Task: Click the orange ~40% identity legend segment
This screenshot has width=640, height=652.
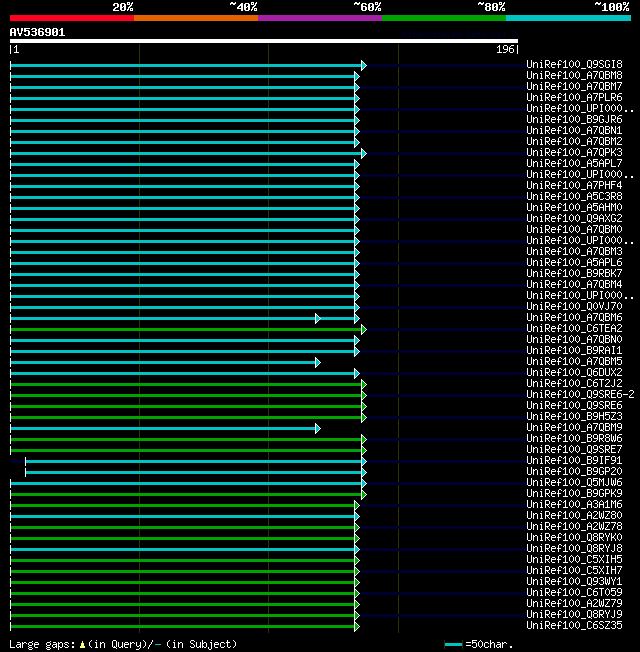Action: click(x=195, y=18)
